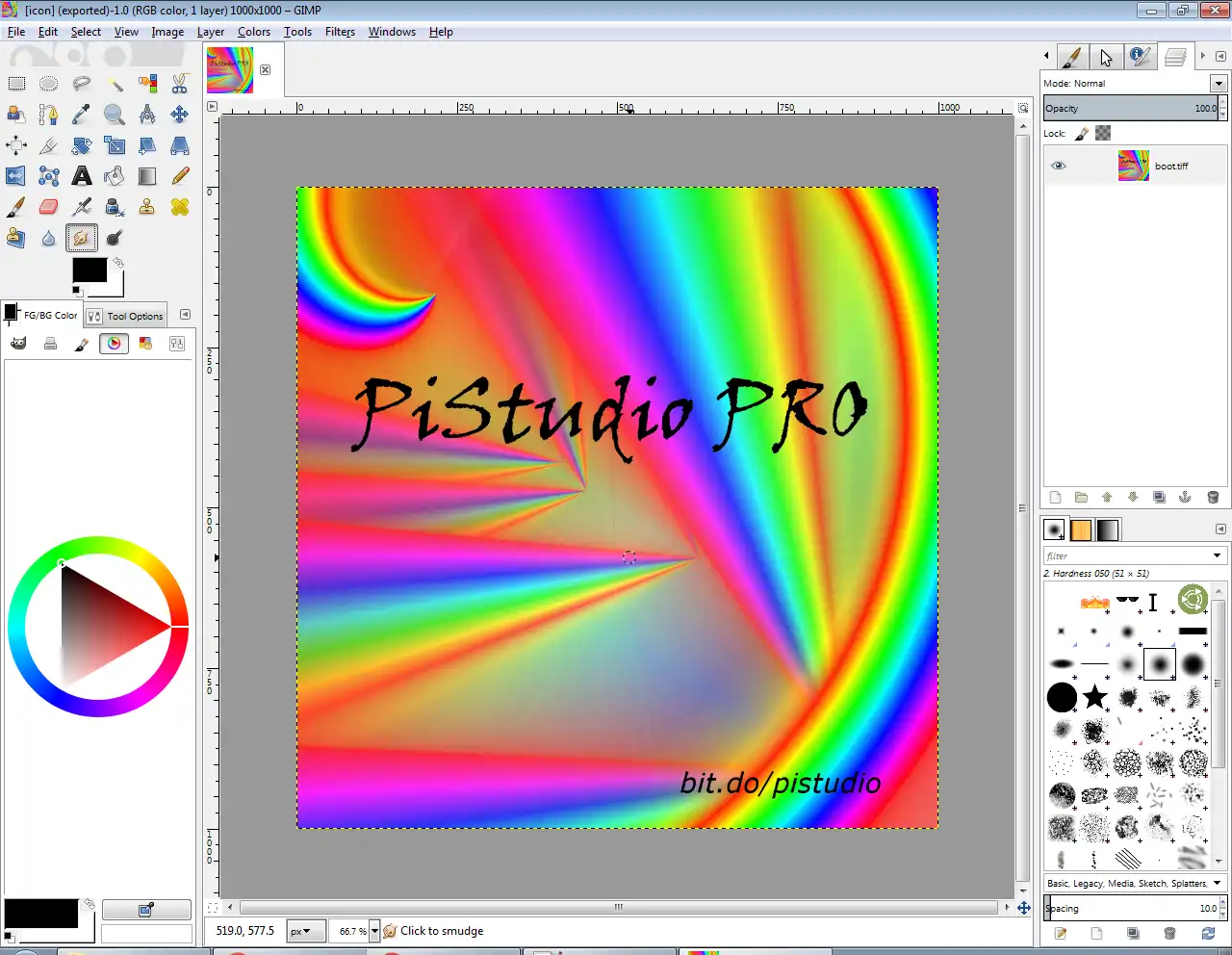Viewport: 1232px width, 955px height.
Task: Select the Free Select lasso tool
Action: click(x=82, y=84)
